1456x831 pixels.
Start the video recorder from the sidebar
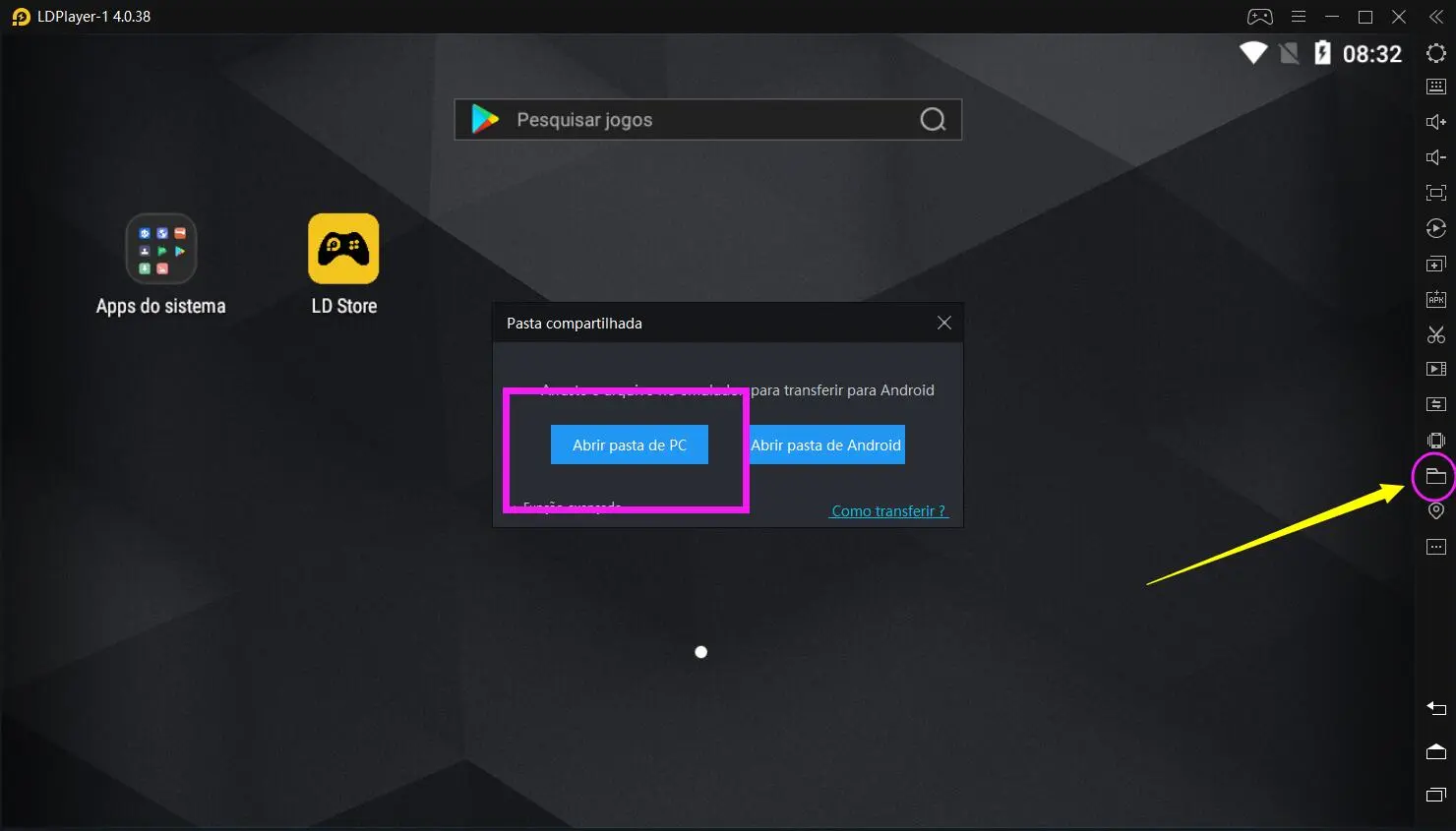[x=1435, y=369]
